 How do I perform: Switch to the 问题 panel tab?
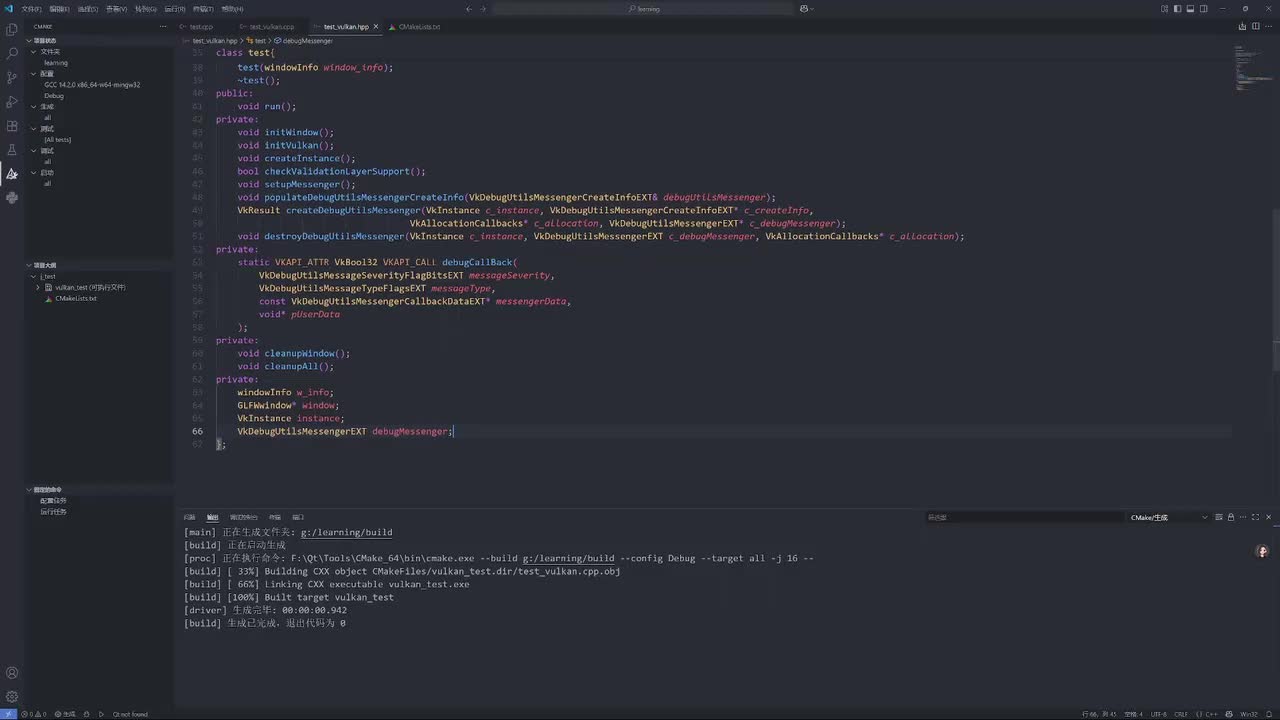[x=189, y=517]
